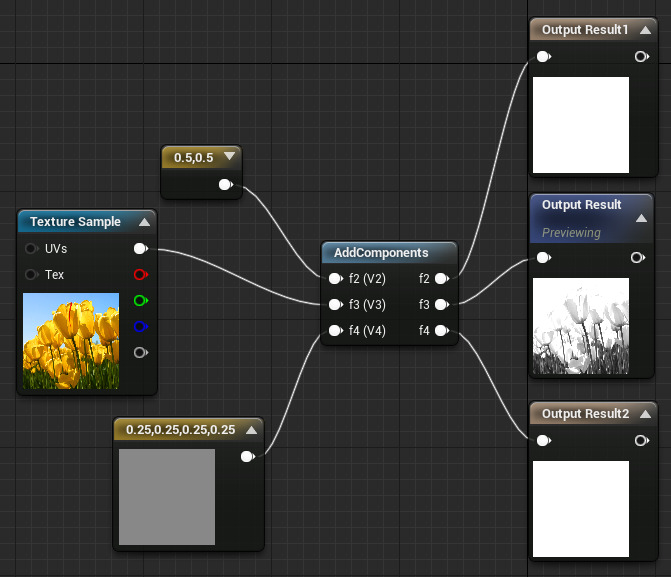Expand the 0.5,0.5 constant node preview arrow

tap(231, 157)
